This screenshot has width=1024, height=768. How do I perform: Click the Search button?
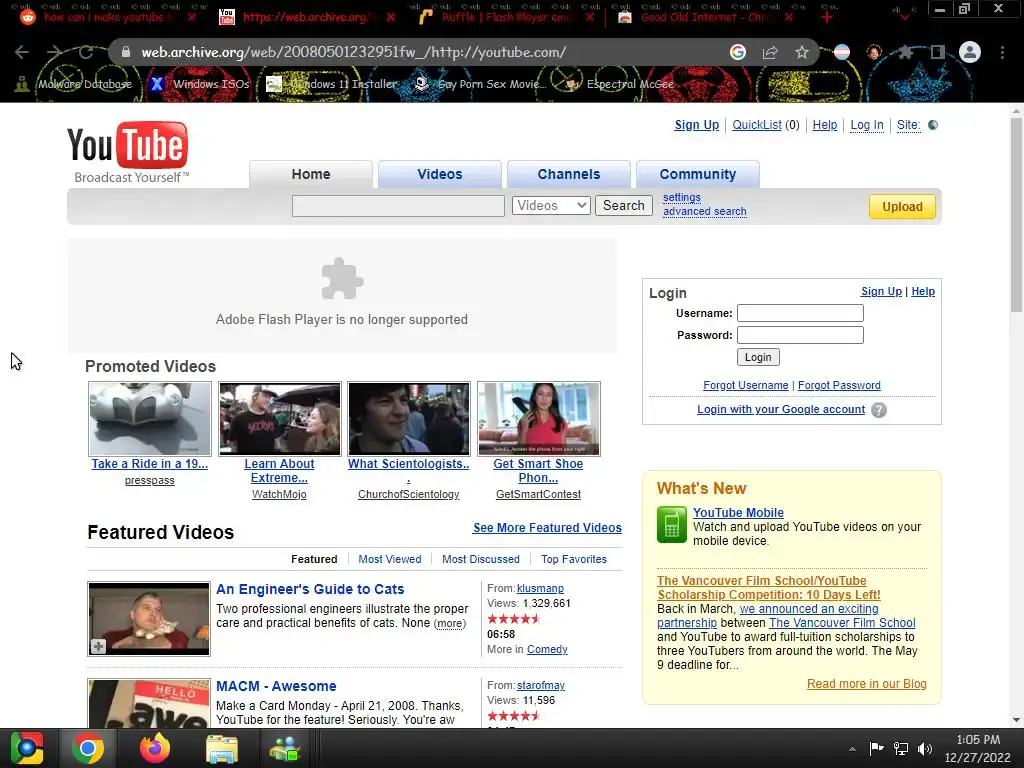(x=624, y=206)
